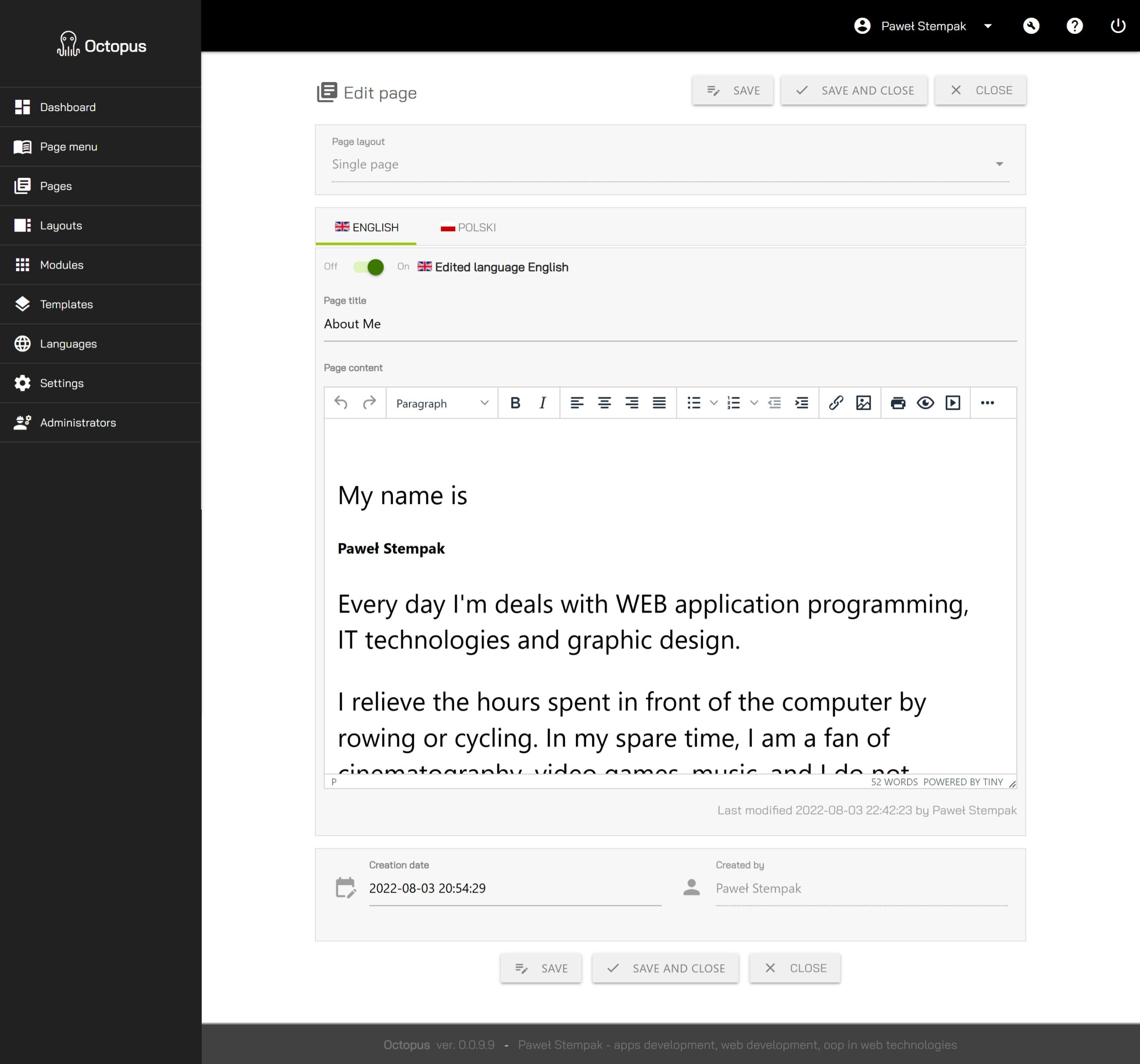Open Modules in the sidebar
The image size is (1140, 1064).
click(100, 265)
